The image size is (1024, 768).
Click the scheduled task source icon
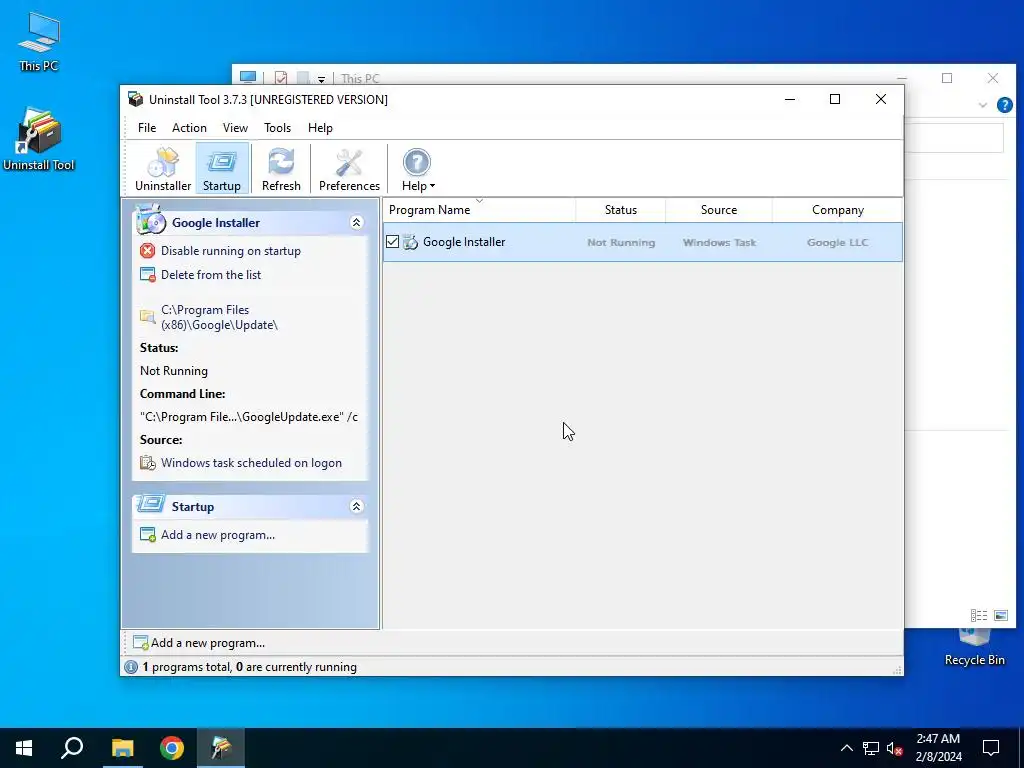coord(148,463)
